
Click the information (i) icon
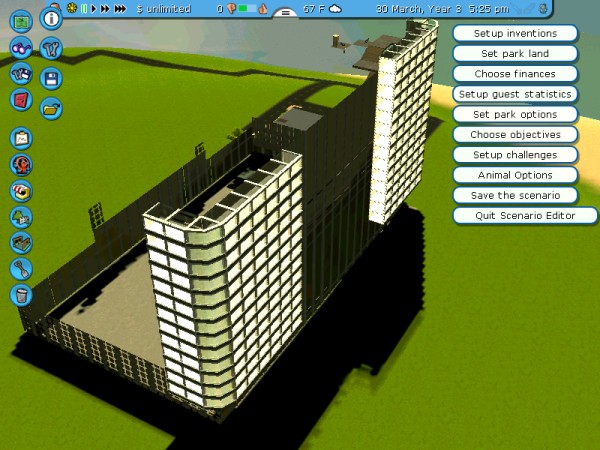pyautogui.click(x=51, y=18)
